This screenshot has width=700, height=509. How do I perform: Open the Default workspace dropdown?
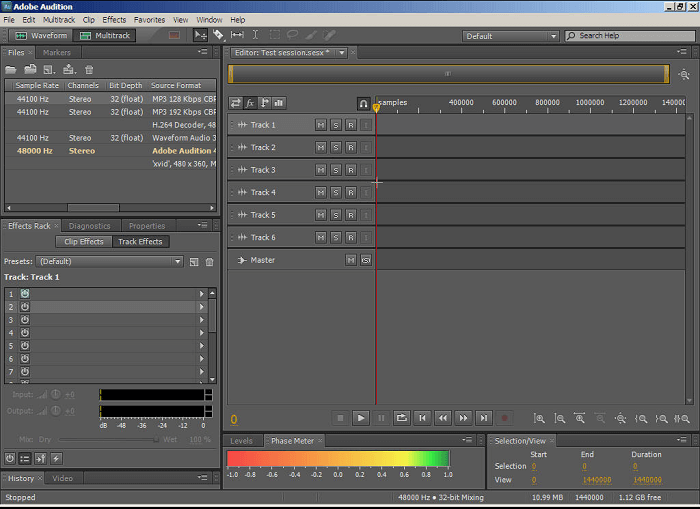[x=510, y=36]
